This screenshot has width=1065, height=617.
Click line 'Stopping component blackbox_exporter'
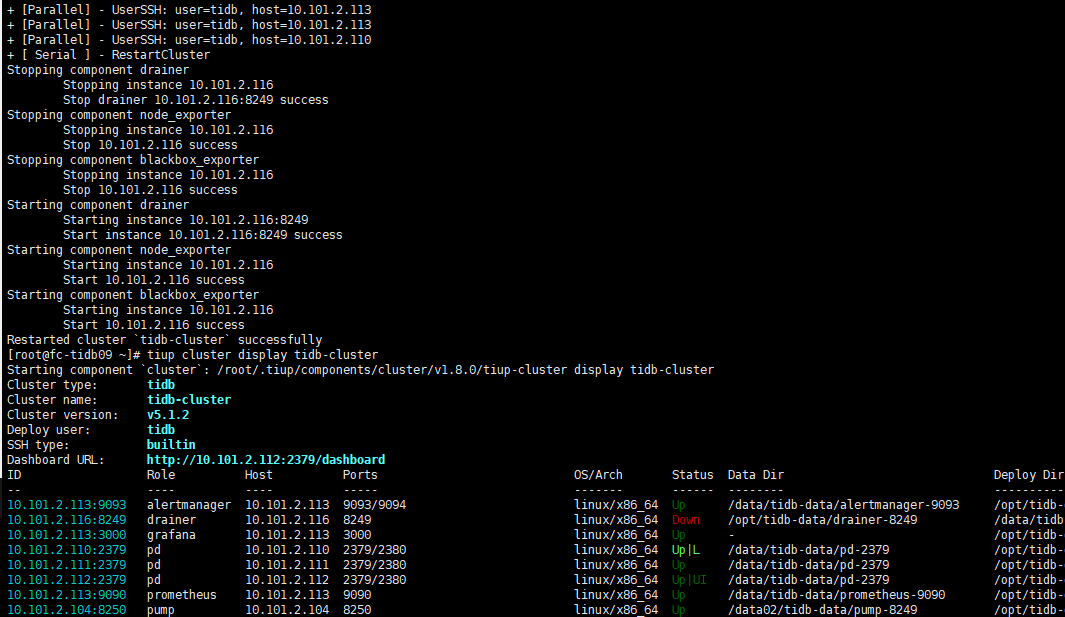(x=133, y=160)
